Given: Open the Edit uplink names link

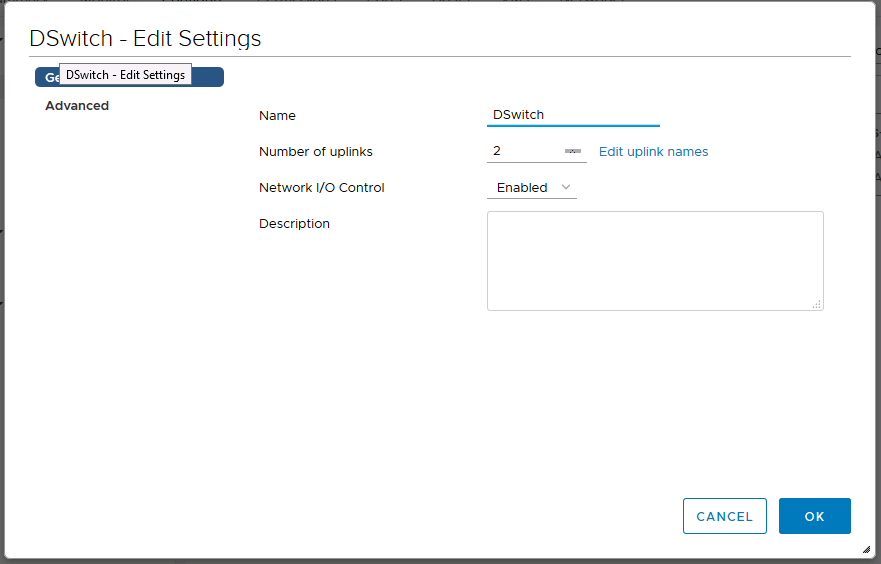Looking at the screenshot, I should point(653,152).
